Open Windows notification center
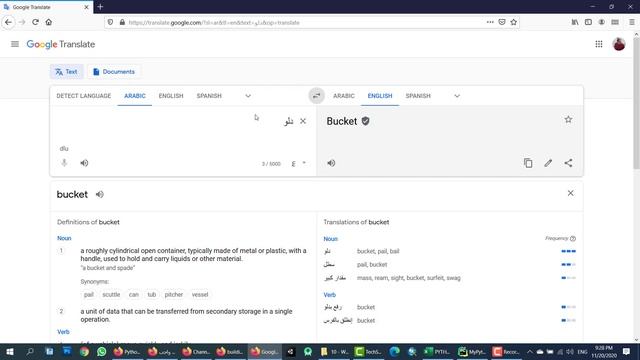 [626, 351]
